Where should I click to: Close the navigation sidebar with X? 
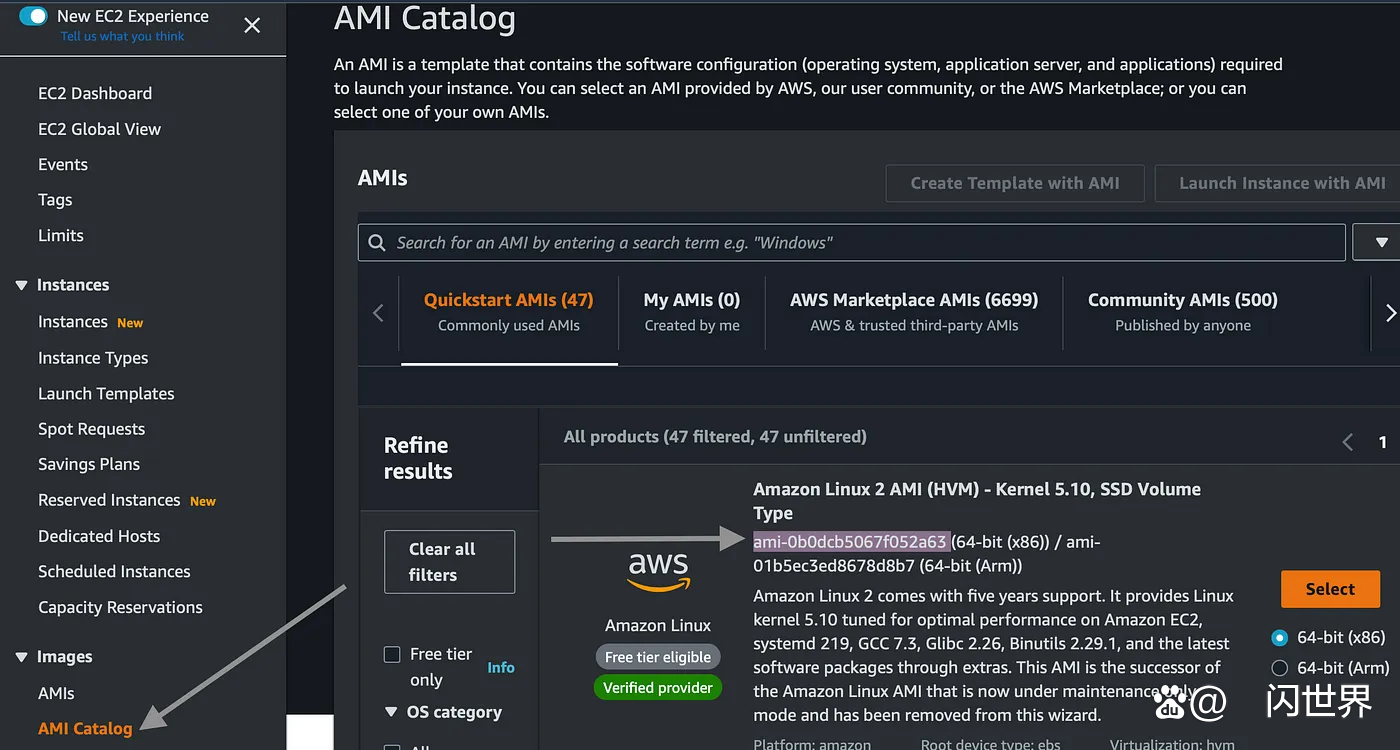pos(252,25)
